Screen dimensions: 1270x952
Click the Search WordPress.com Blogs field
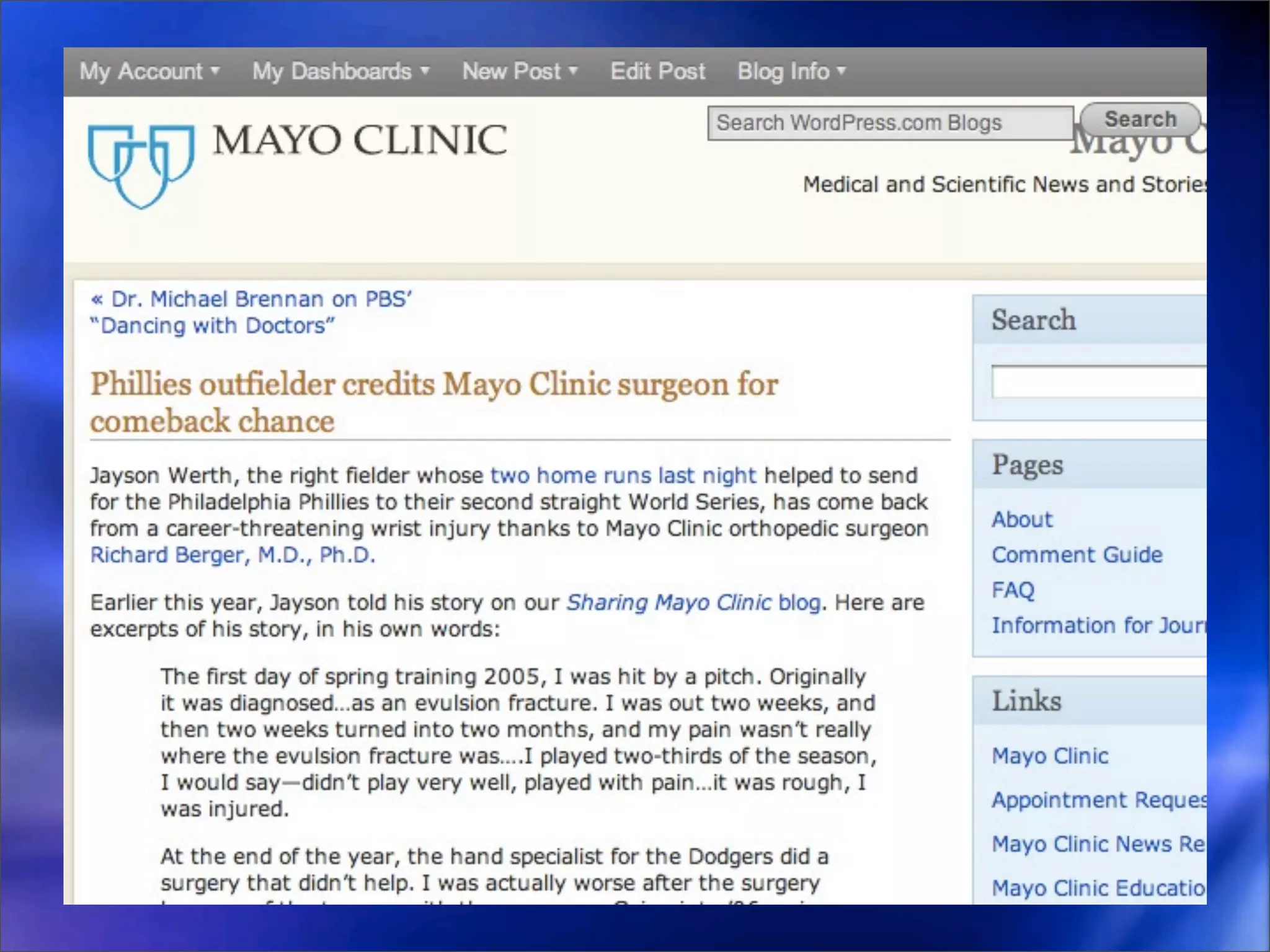click(x=890, y=123)
